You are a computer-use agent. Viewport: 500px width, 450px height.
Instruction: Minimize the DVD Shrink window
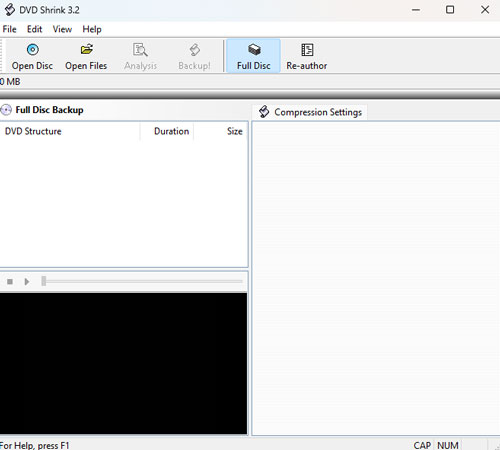416,10
